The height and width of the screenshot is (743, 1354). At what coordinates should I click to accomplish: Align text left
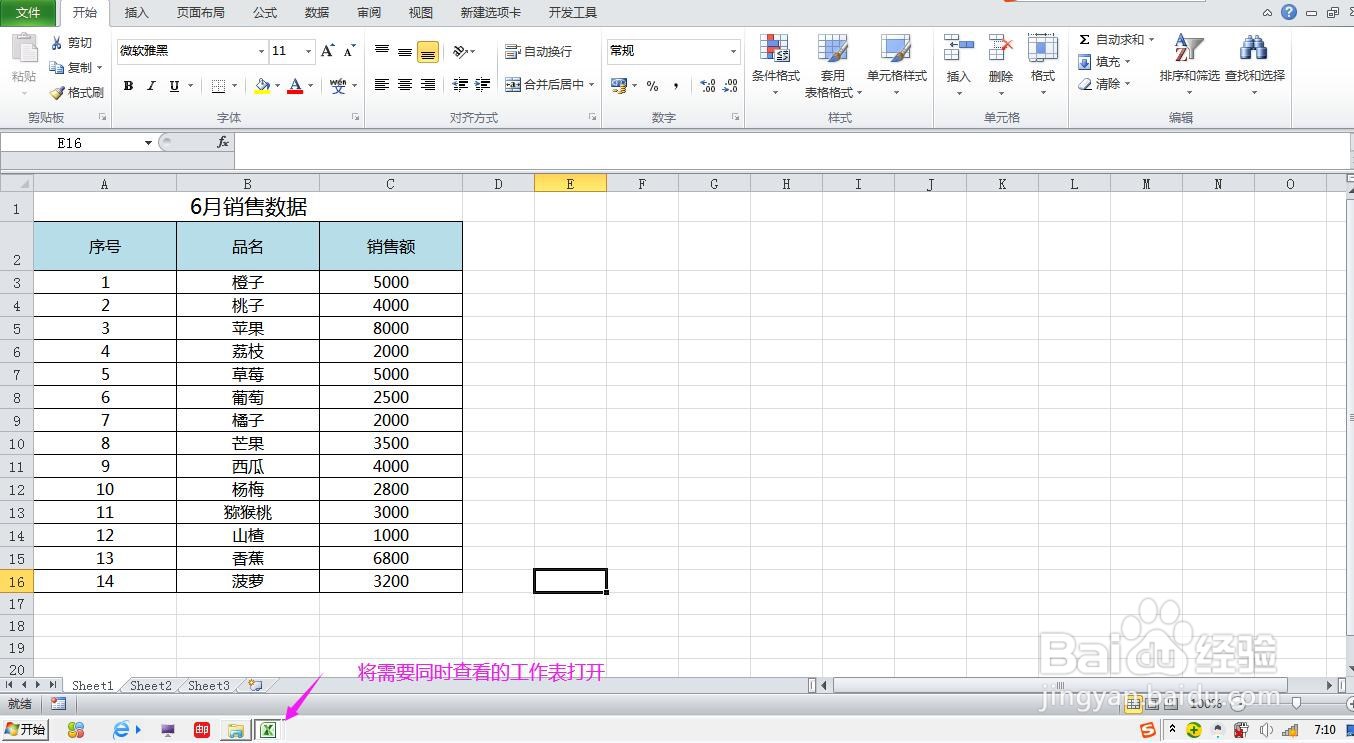pyautogui.click(x=382, y=85)
